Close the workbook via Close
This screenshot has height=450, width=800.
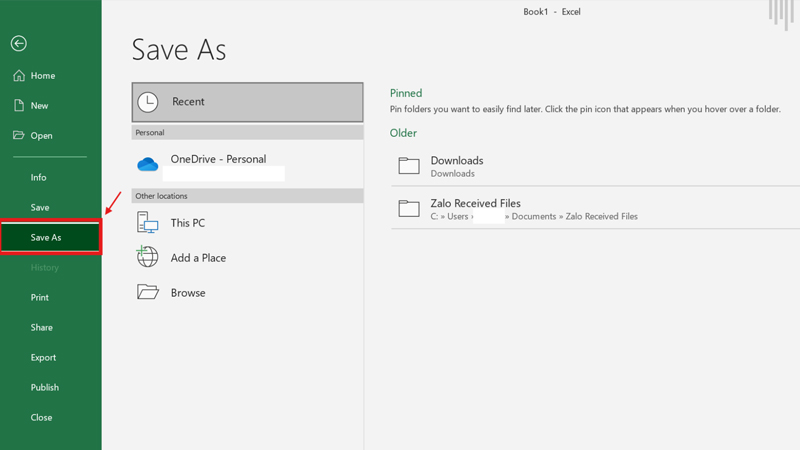(41, 418)
